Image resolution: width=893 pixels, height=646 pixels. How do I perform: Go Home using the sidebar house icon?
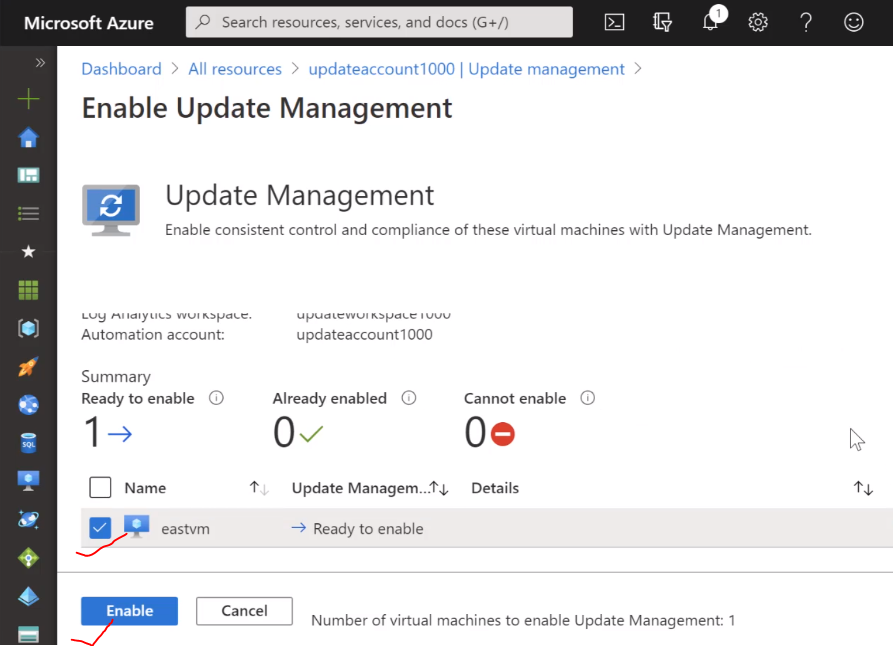click(x=29, y=136)
